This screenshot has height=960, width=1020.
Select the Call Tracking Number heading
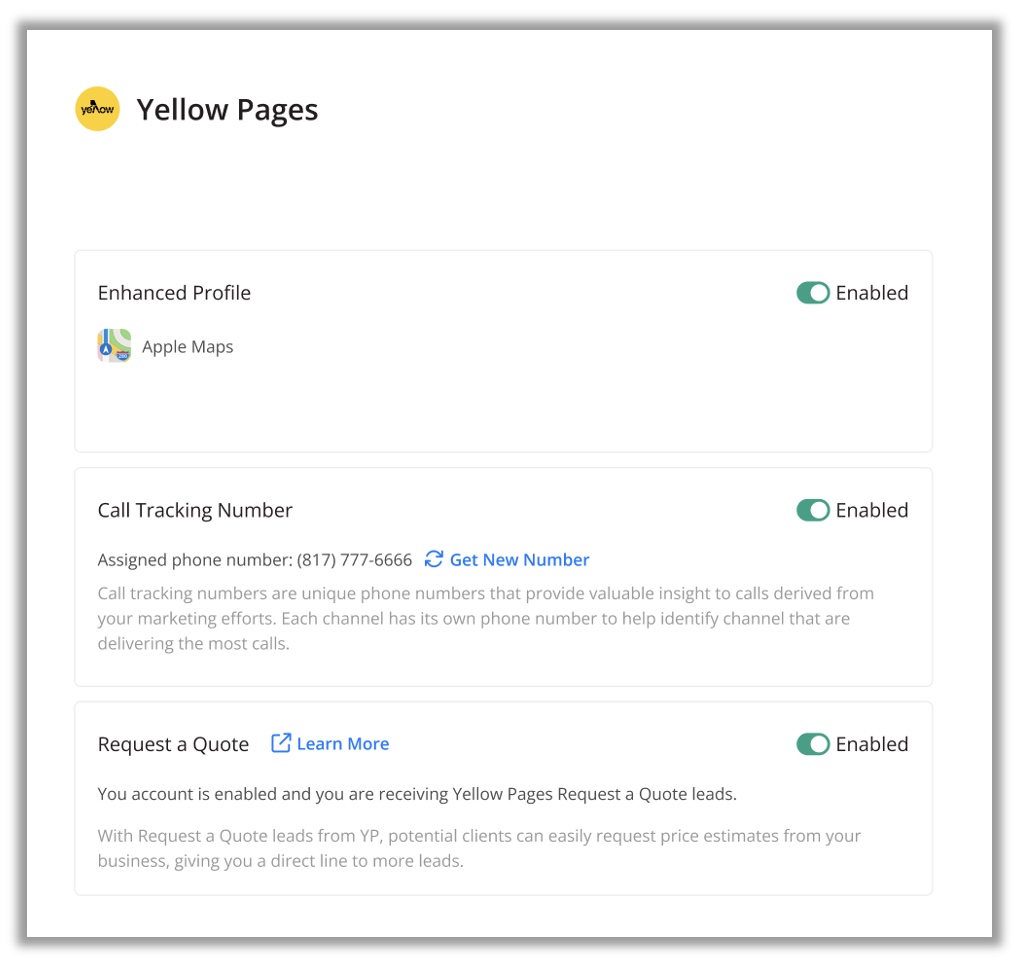195,510
